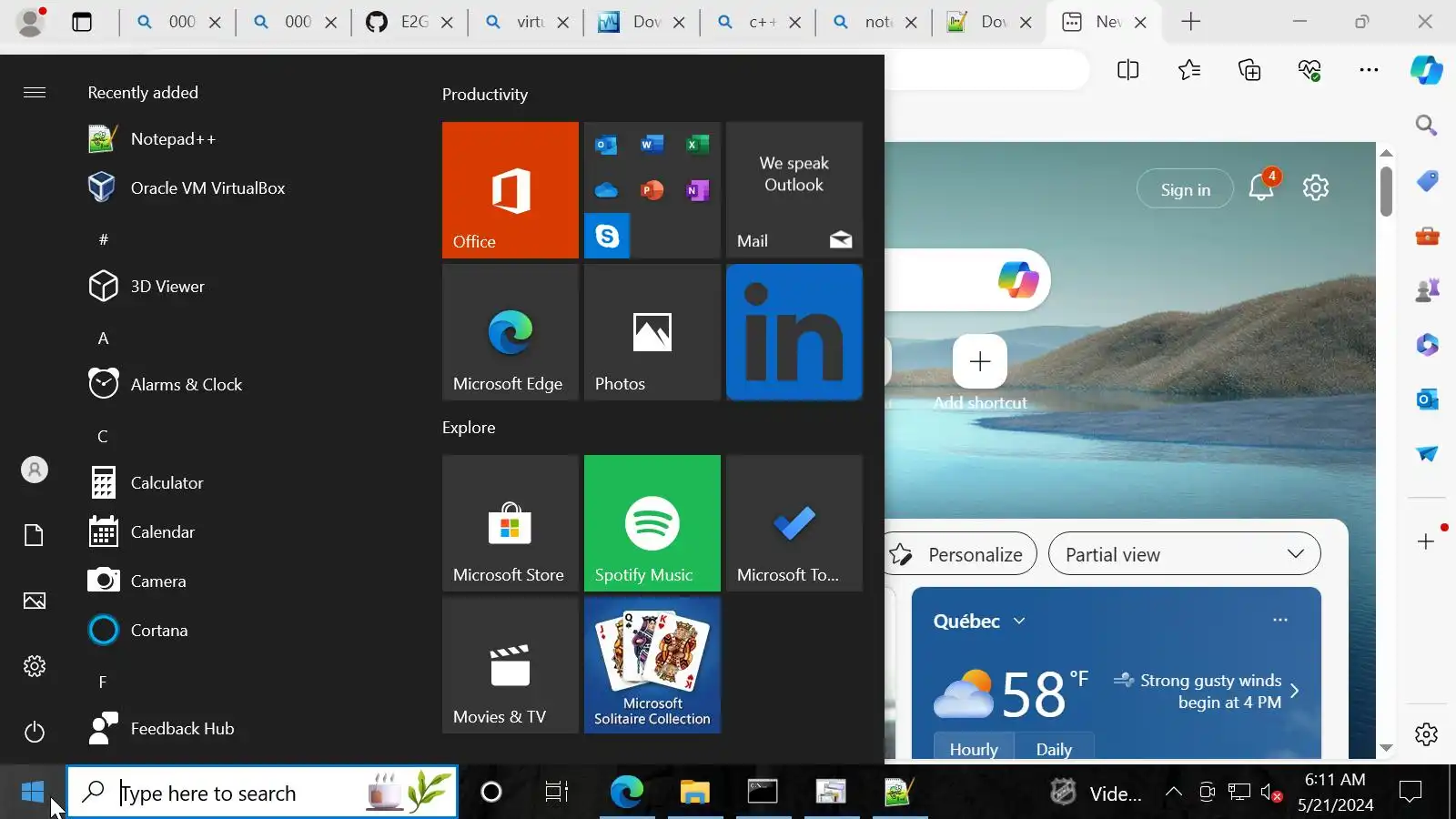Switch weather card to Hourly tab
1456x819 pixels.
coord(974,747)
